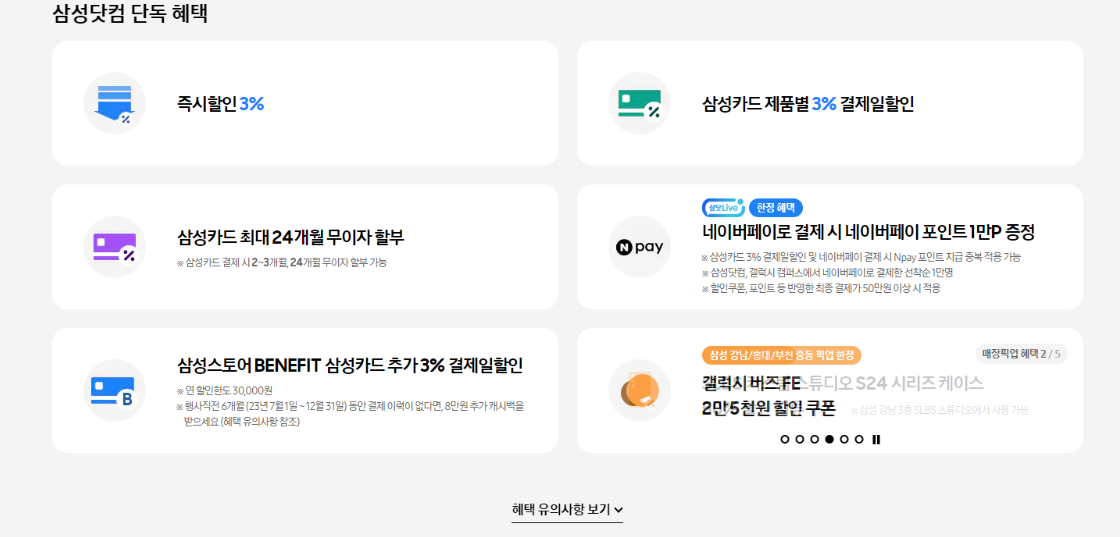Click the 8만원 추가 캐시백 note
Viewport: 1120px width, 537px height.
pos(350,413)
